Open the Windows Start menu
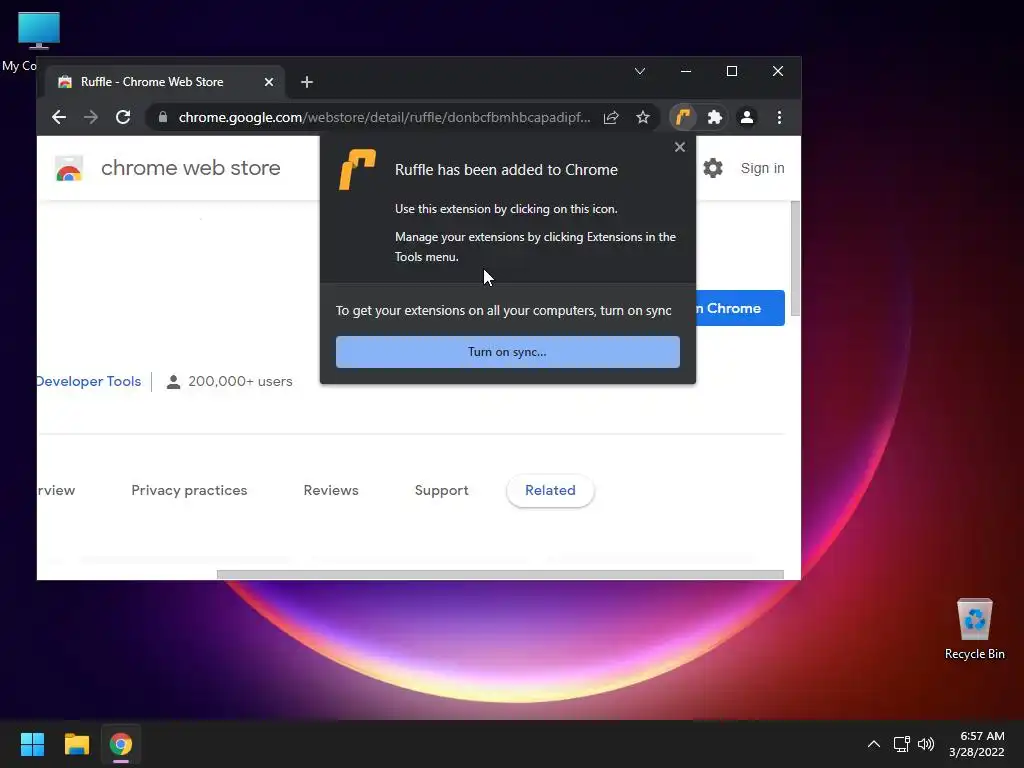 32,744
